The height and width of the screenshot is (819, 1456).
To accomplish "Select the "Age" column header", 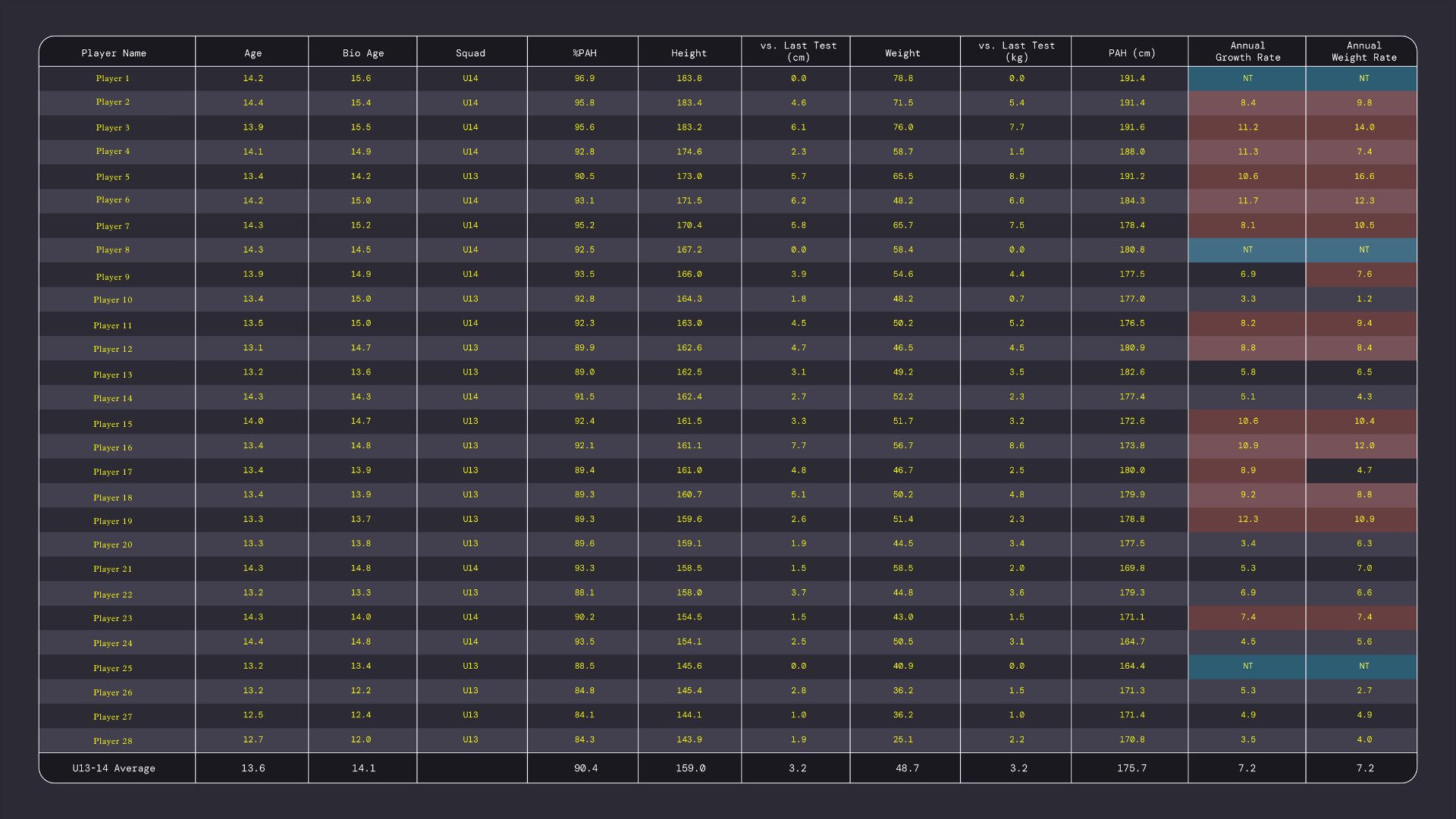I will 253,53.
